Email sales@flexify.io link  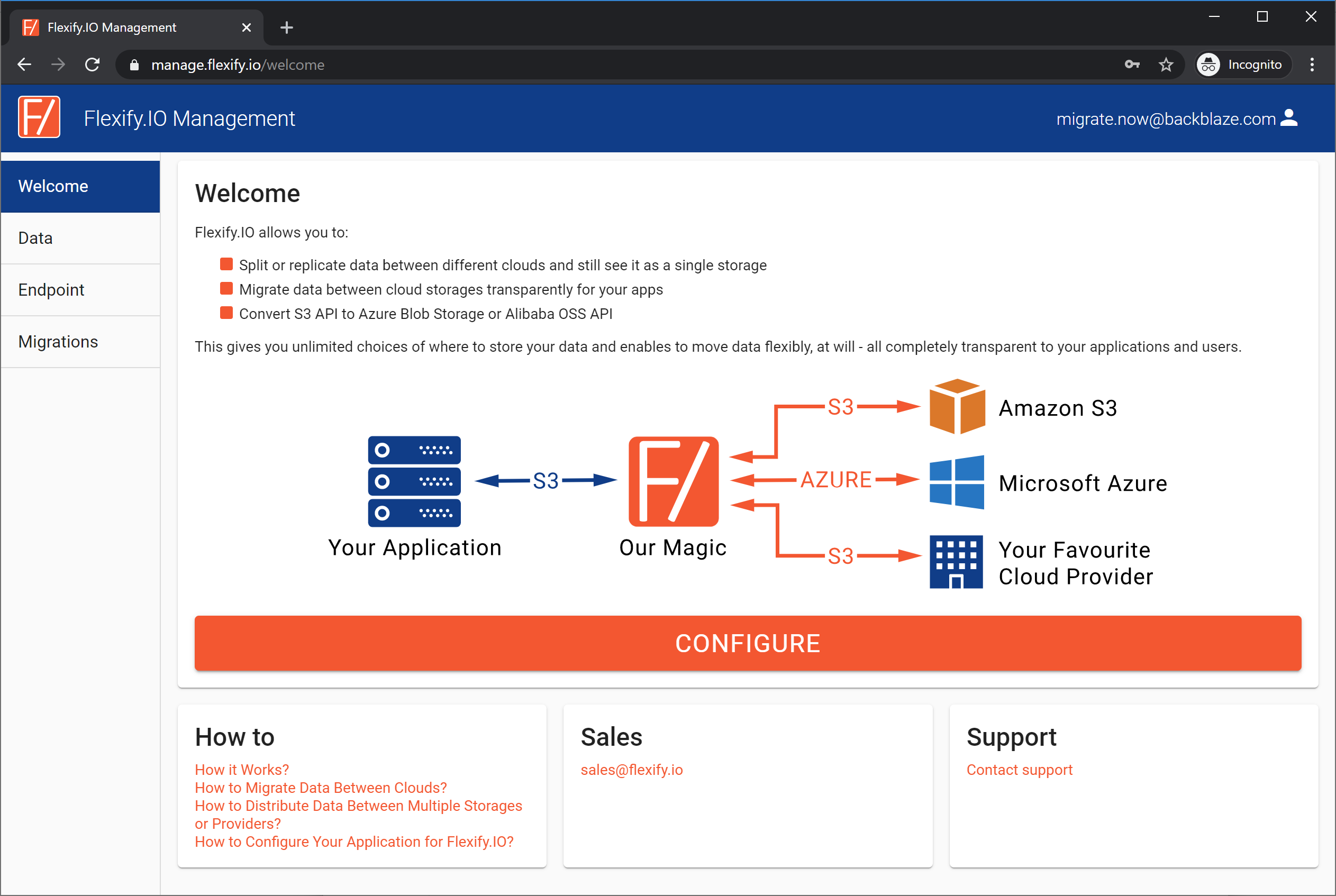[x=632, y=770]
